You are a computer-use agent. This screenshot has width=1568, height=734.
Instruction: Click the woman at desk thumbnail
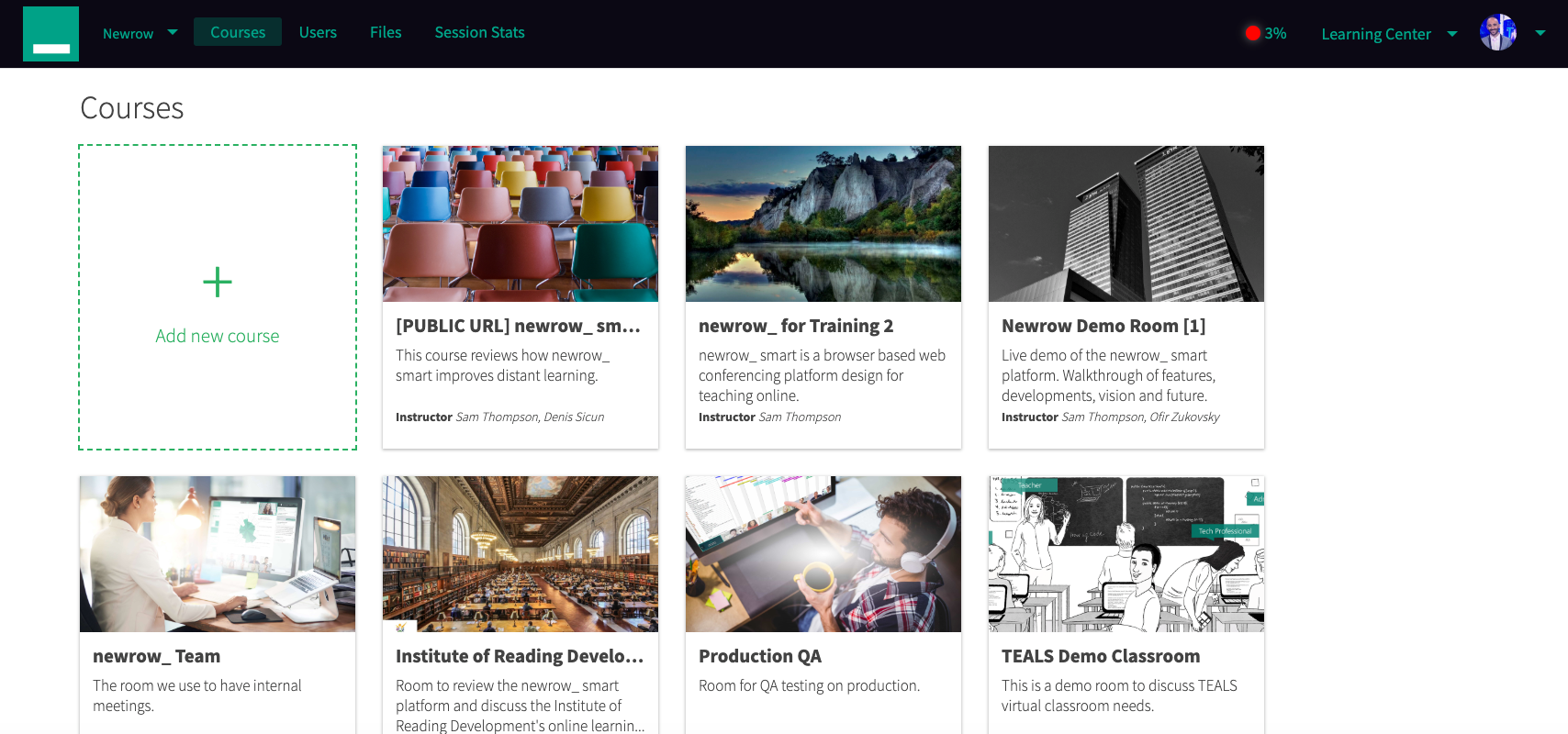[218, 554]
